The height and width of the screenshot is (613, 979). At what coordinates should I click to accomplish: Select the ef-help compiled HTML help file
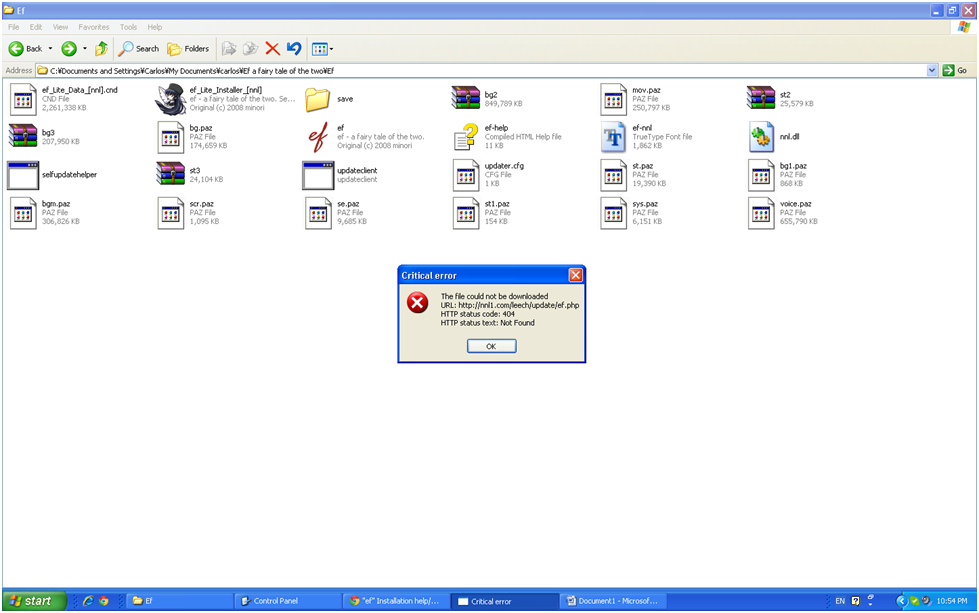coord(466,136)
